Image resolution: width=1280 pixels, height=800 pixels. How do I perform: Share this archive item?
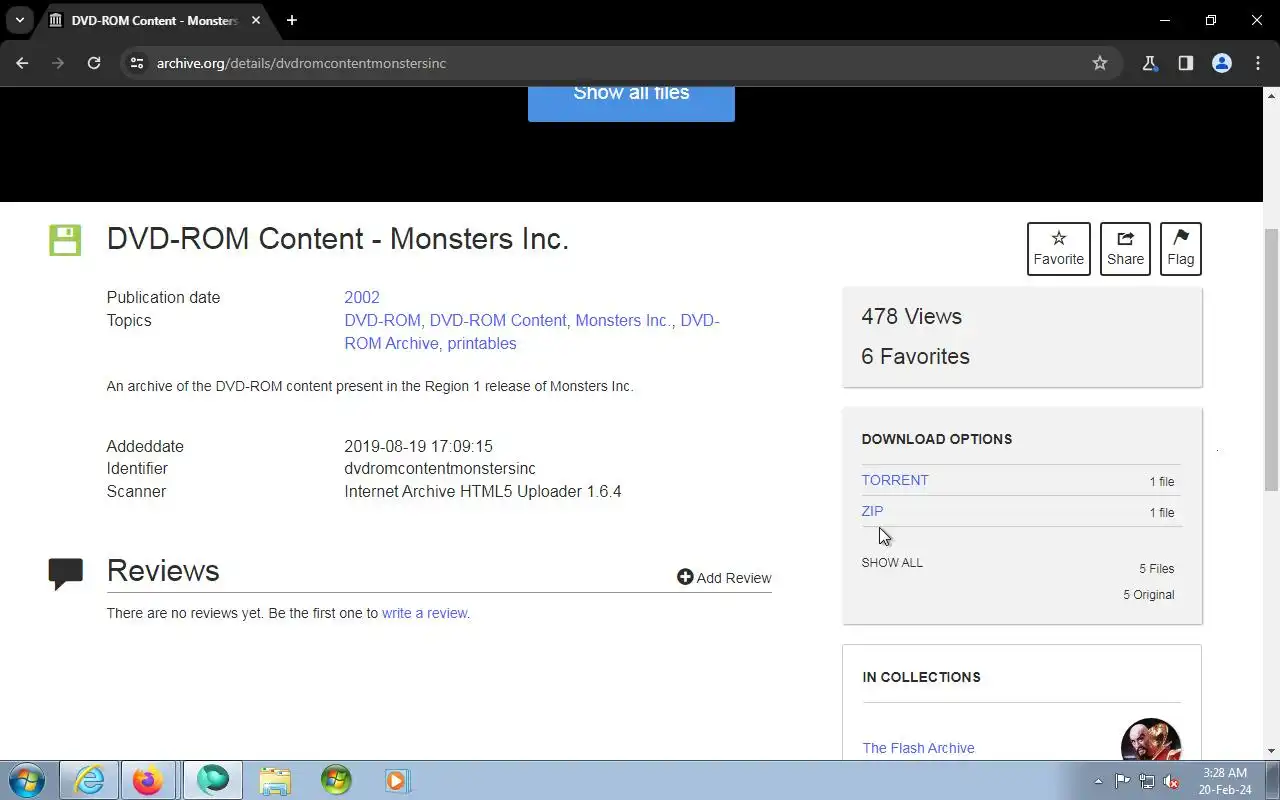[x=1125, y=248]
